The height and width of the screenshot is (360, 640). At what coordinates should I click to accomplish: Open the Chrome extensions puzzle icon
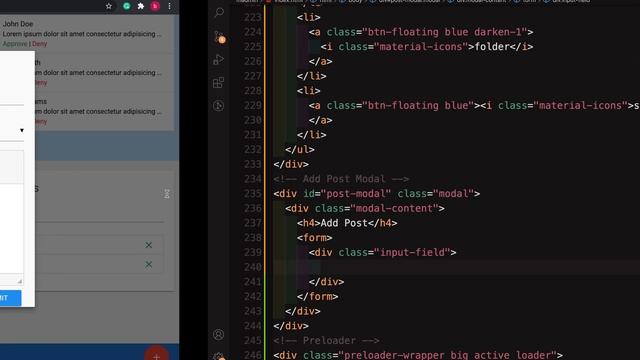pyautogui.click(x=141, y=6)
